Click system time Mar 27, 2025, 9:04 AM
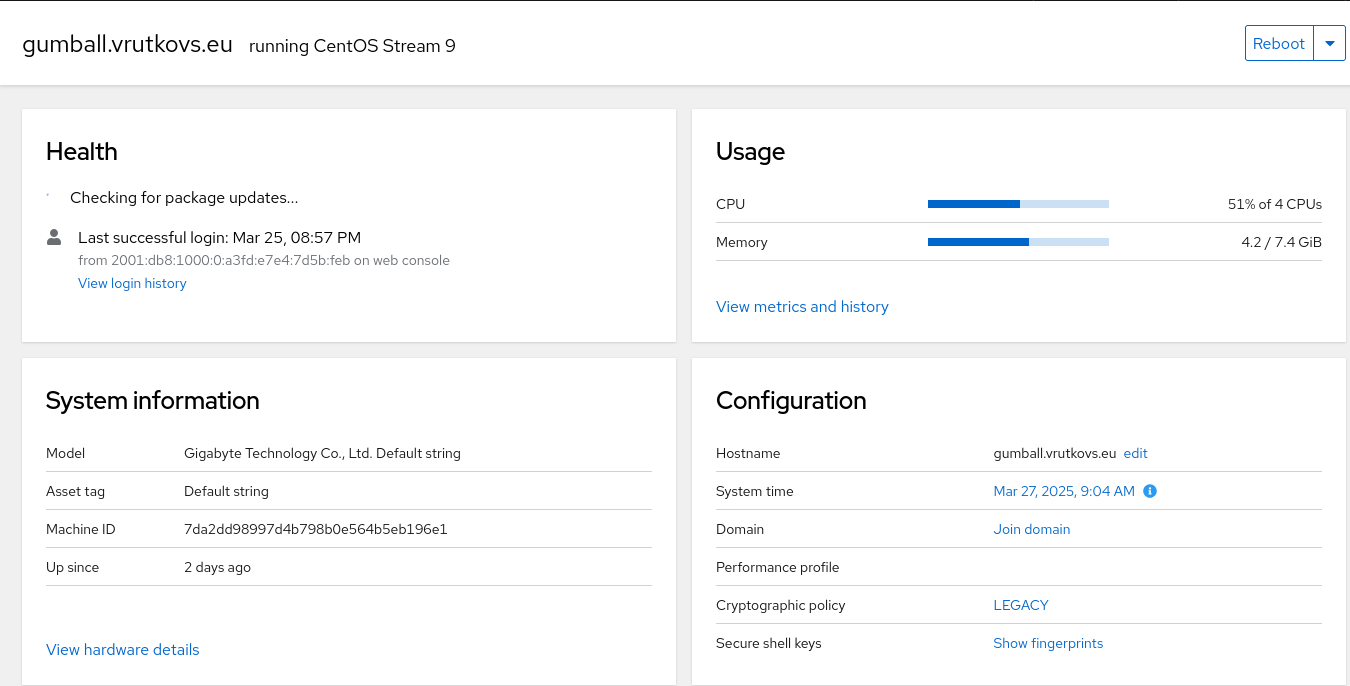This screenshot has height=686, width=1350. point(1064,491)
